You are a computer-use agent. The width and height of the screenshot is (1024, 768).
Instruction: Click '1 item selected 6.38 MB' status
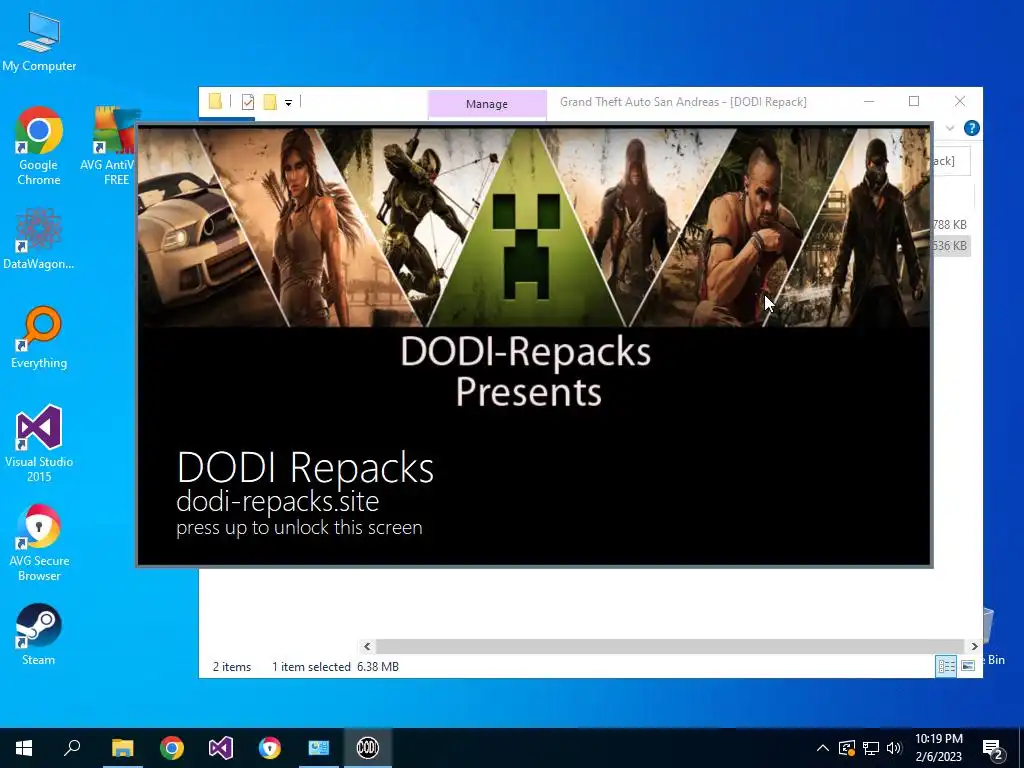pos(335,667)
